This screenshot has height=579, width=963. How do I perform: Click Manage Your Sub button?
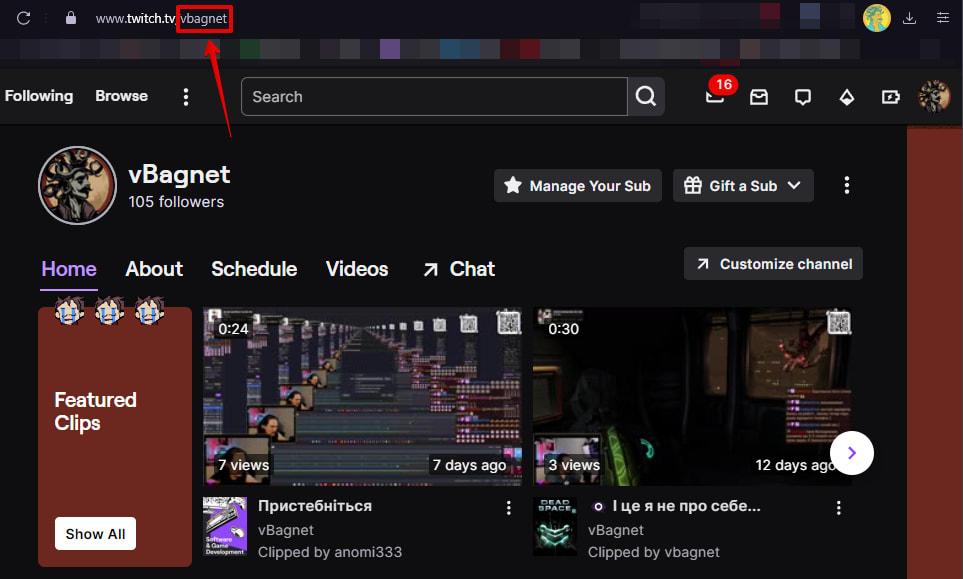578,185
